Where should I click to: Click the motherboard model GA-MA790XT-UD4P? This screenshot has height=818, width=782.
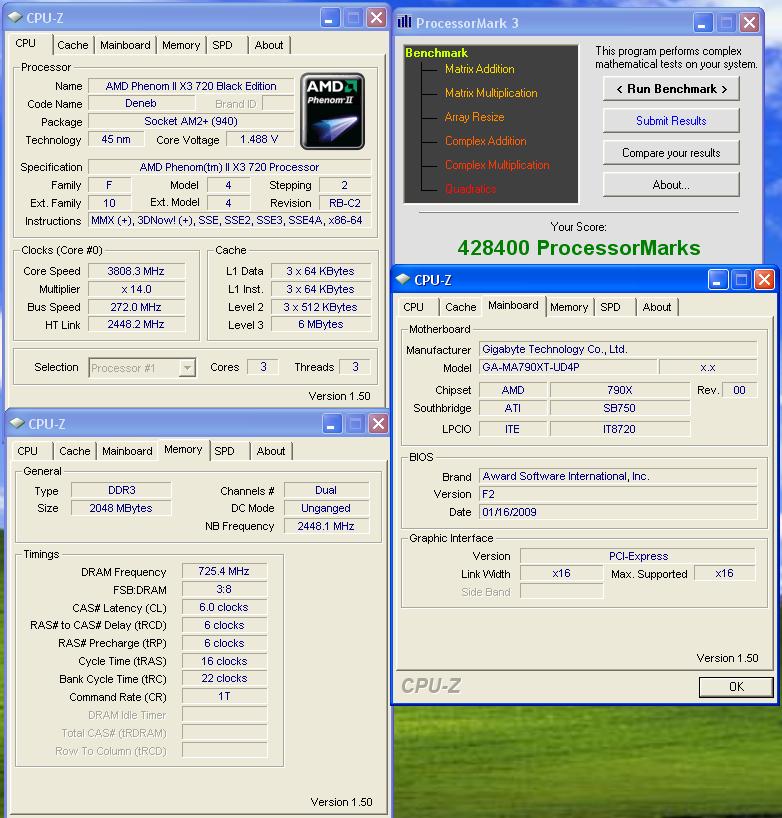coord(568,367)
